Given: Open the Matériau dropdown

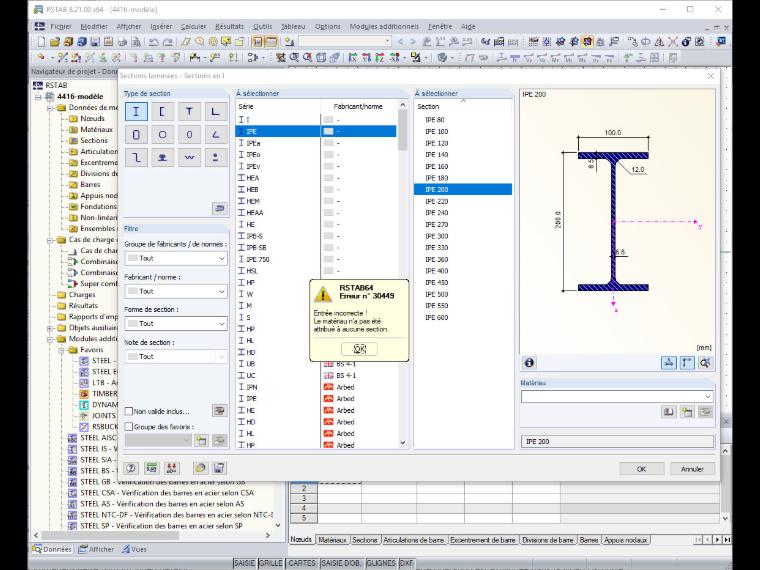Looking at the screenshot, I should coord(617,396).
